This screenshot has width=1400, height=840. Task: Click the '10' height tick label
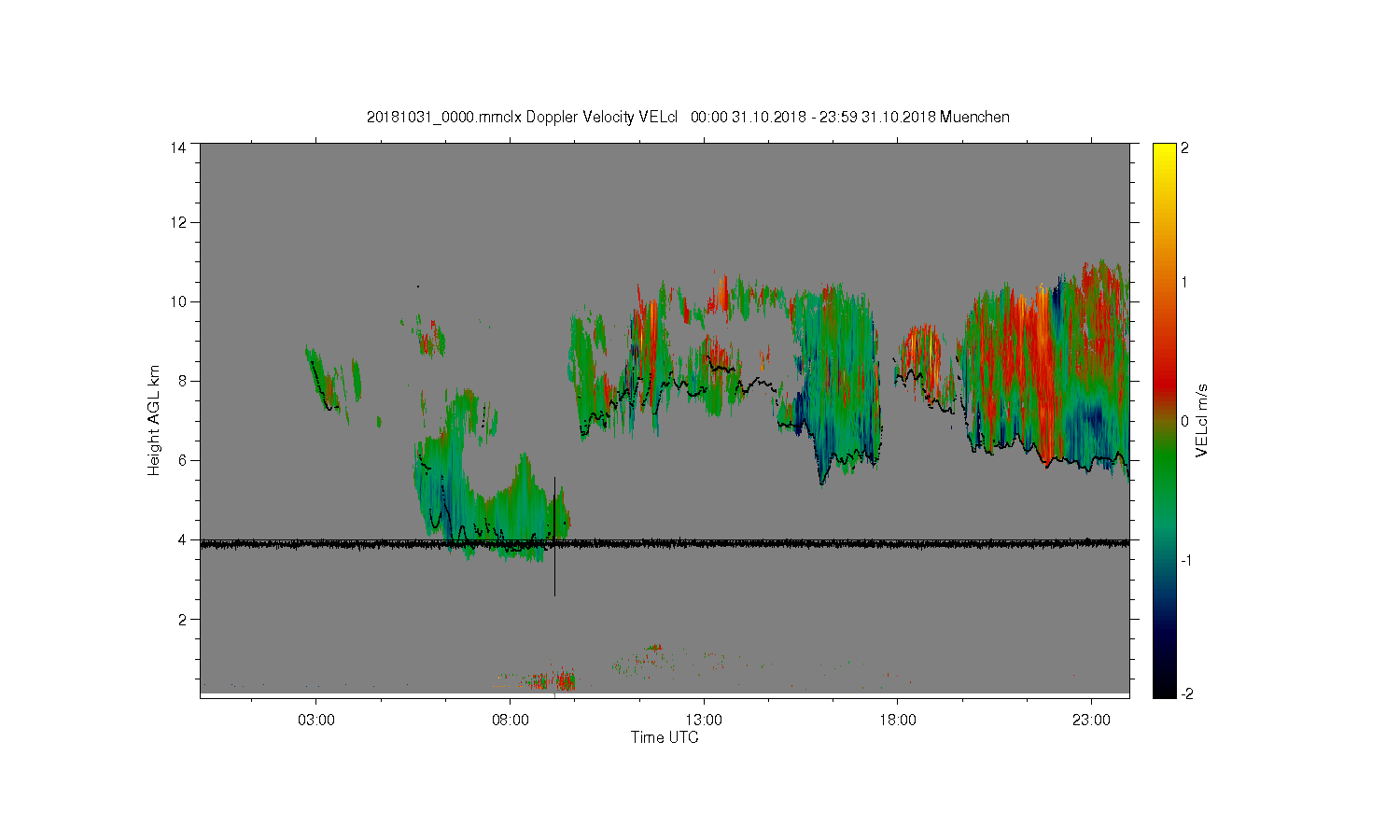[177, 301]
